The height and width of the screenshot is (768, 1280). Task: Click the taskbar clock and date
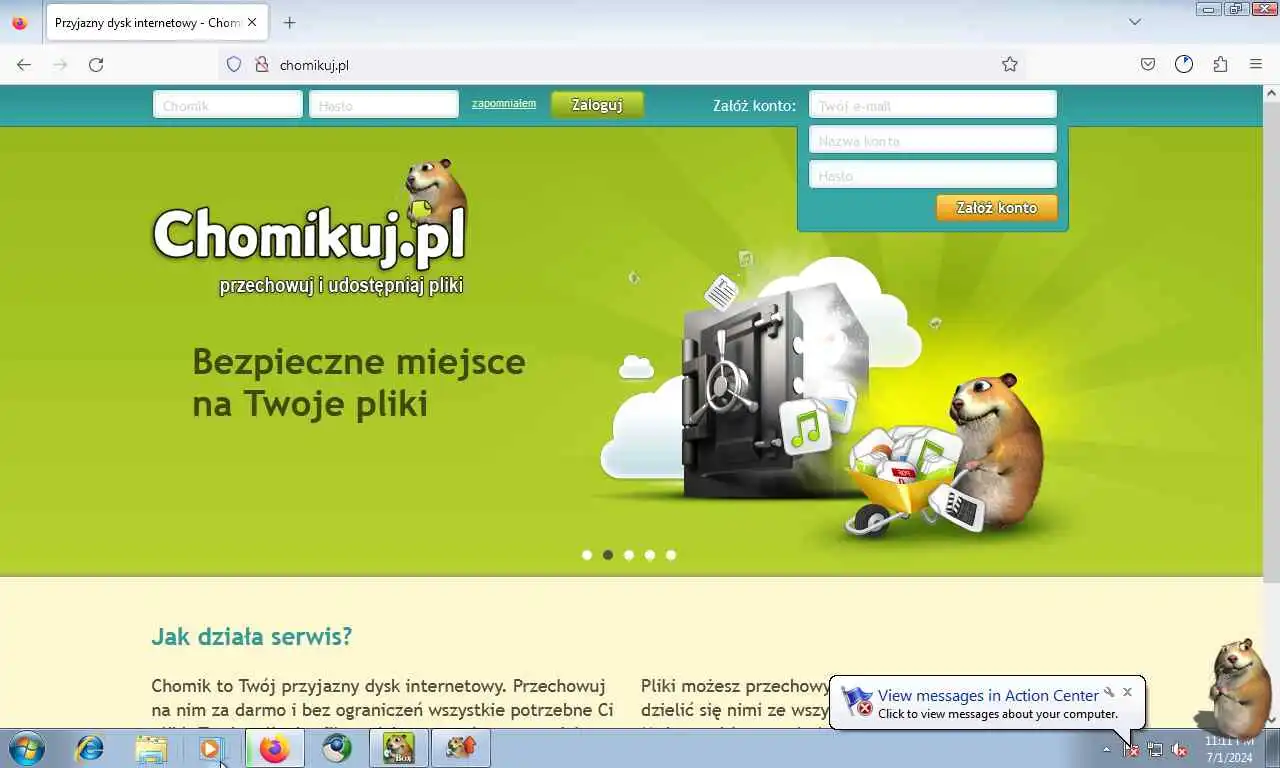(1229, 749)
